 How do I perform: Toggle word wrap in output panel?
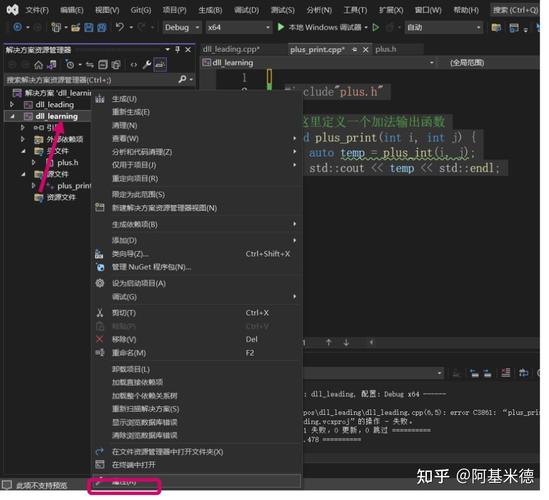(523, 373)
